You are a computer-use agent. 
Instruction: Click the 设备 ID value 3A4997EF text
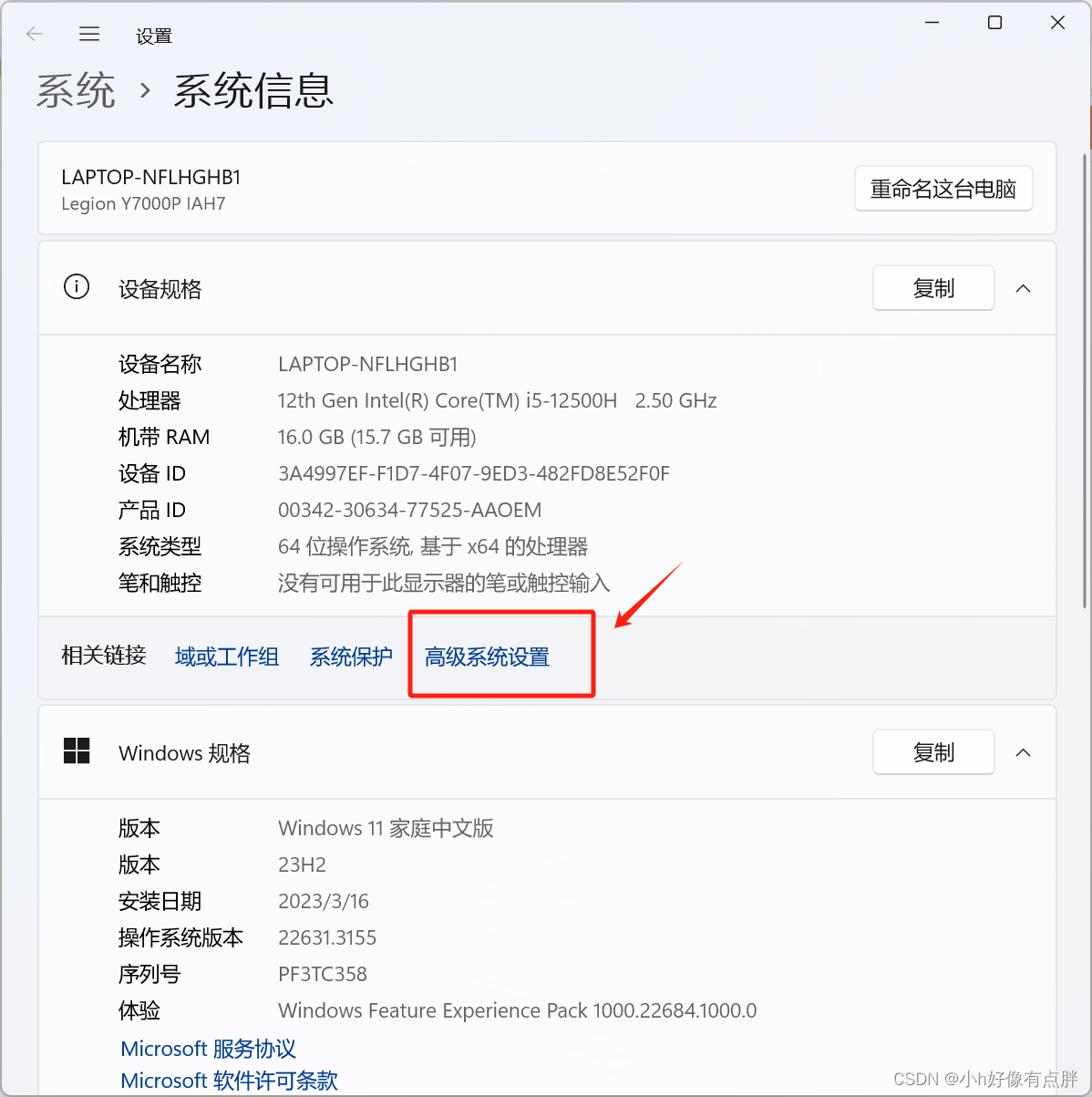[x=474, y=473]
